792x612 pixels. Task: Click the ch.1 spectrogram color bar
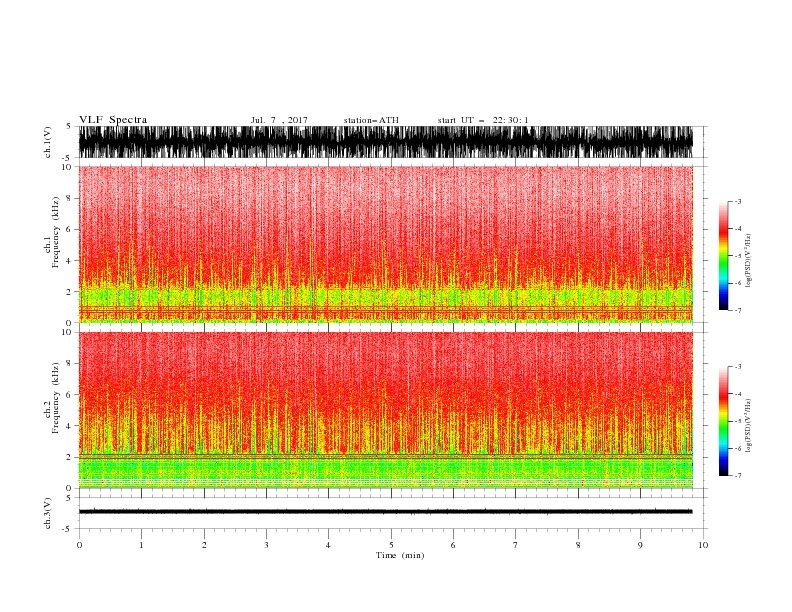click(723, 256)
